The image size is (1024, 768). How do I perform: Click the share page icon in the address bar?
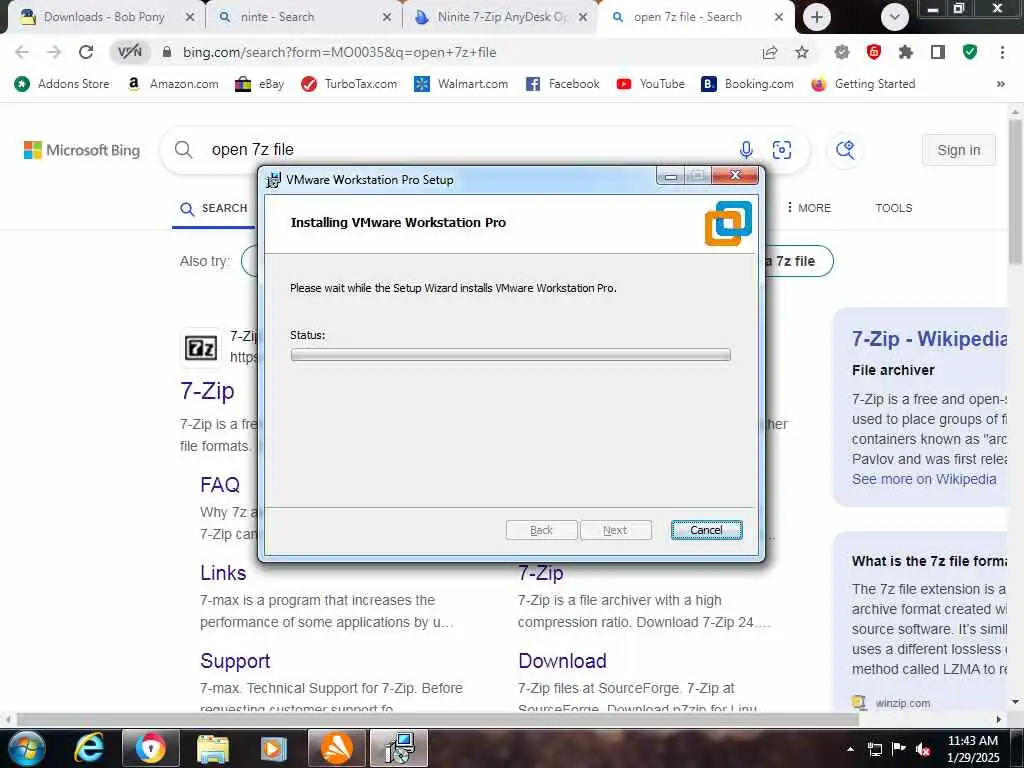(770, 53)
